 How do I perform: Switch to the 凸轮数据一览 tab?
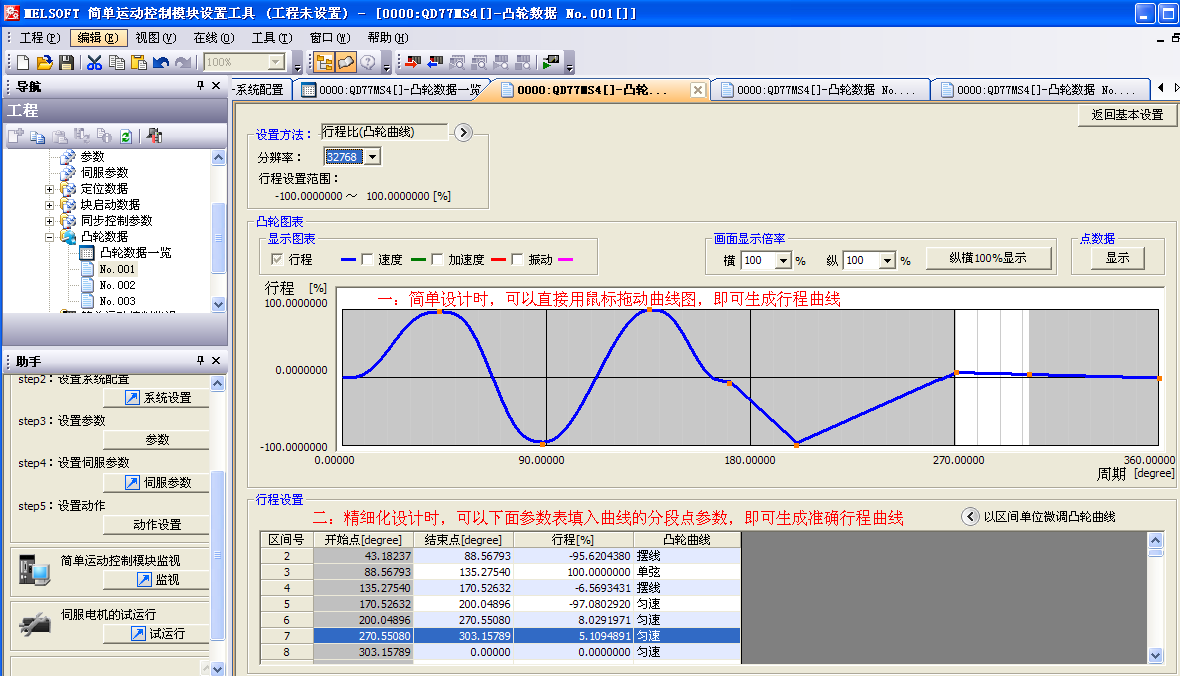[397, 90]
